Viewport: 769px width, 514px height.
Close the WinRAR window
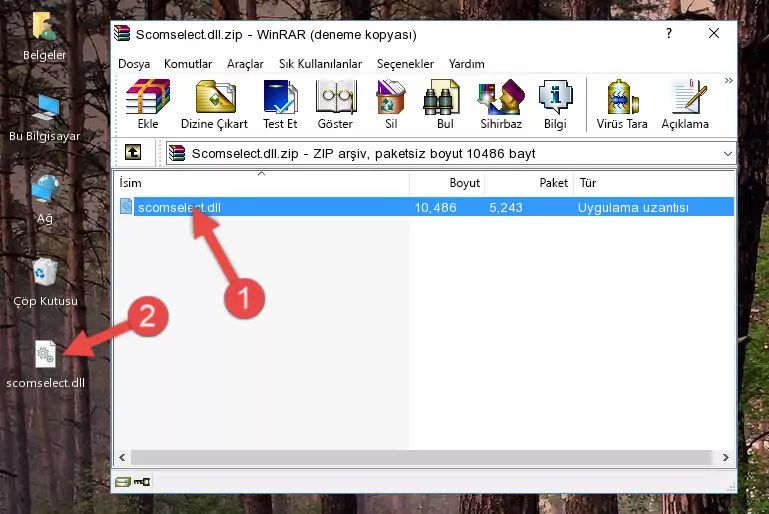tap(714, 33)
